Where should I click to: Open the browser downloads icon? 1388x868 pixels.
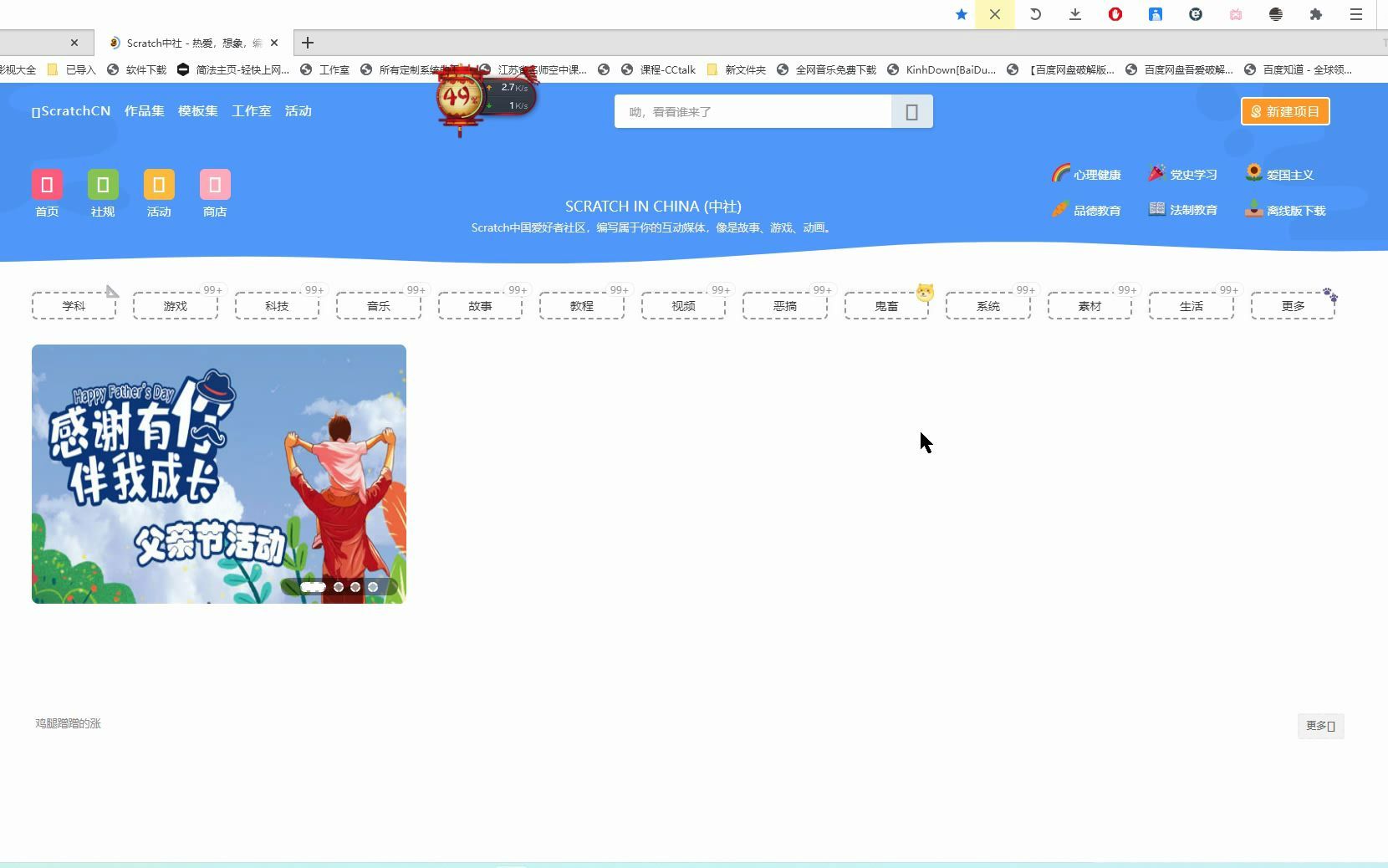point(1075,14)
